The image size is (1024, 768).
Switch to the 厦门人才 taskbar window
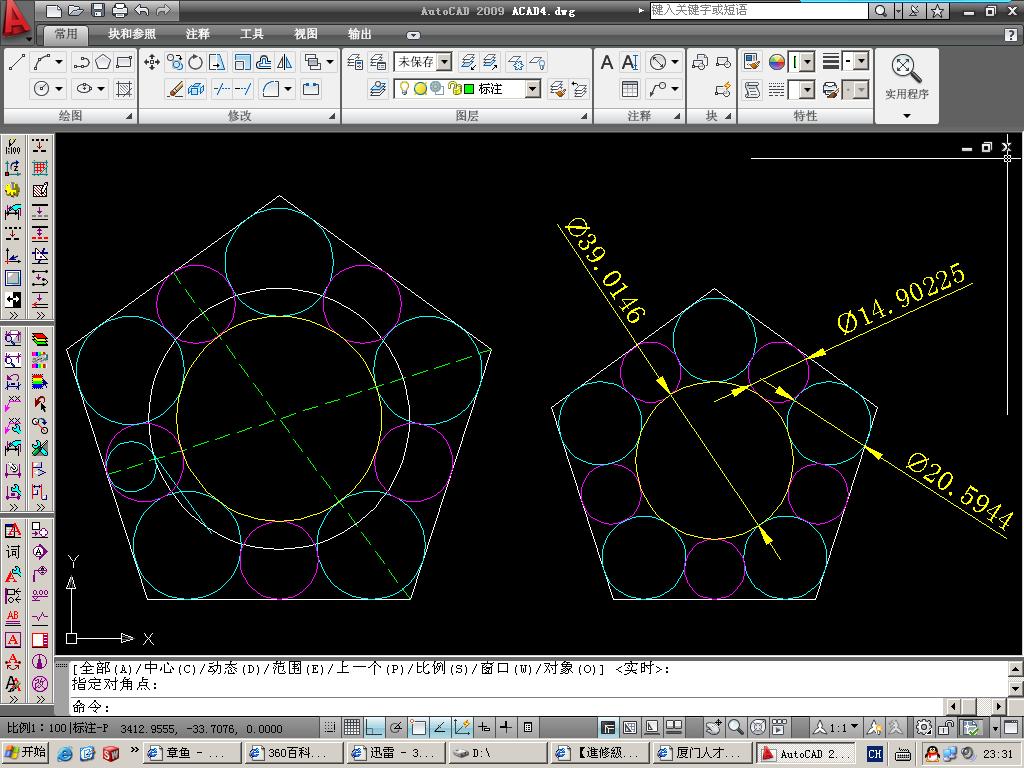[x=701, y=754]
